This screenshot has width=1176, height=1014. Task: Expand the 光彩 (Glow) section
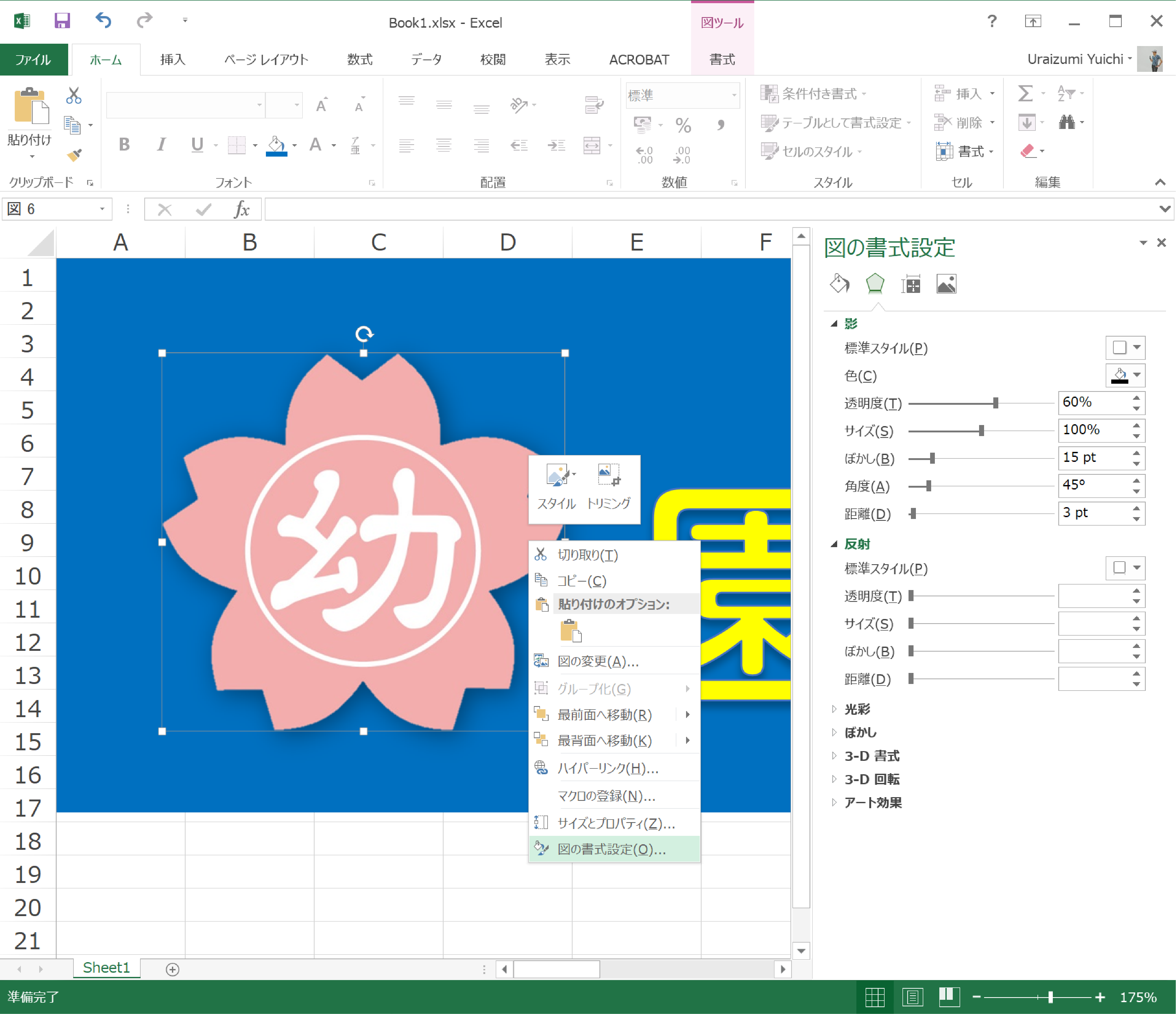[857, 709]
